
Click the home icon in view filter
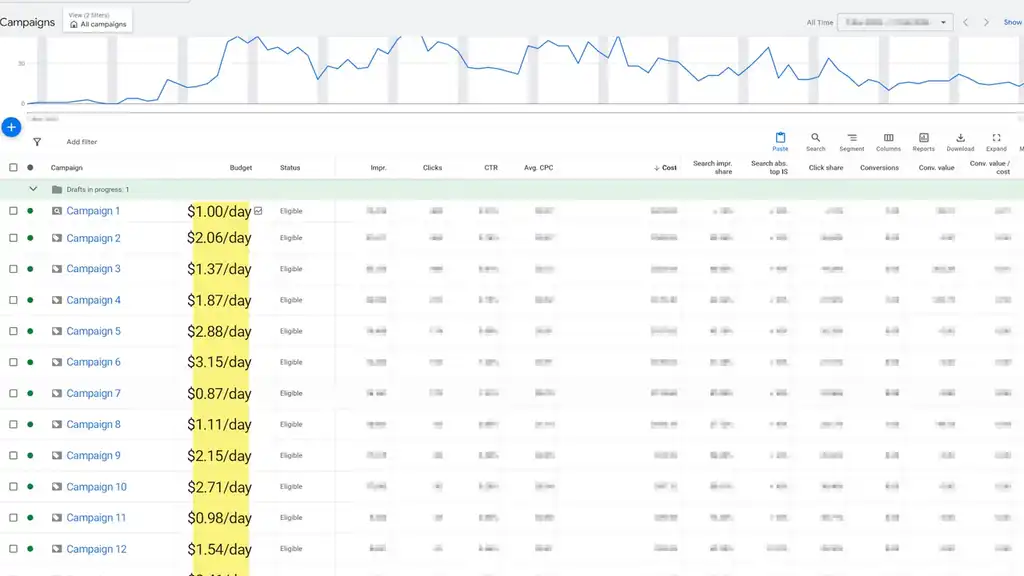[74, 25]
